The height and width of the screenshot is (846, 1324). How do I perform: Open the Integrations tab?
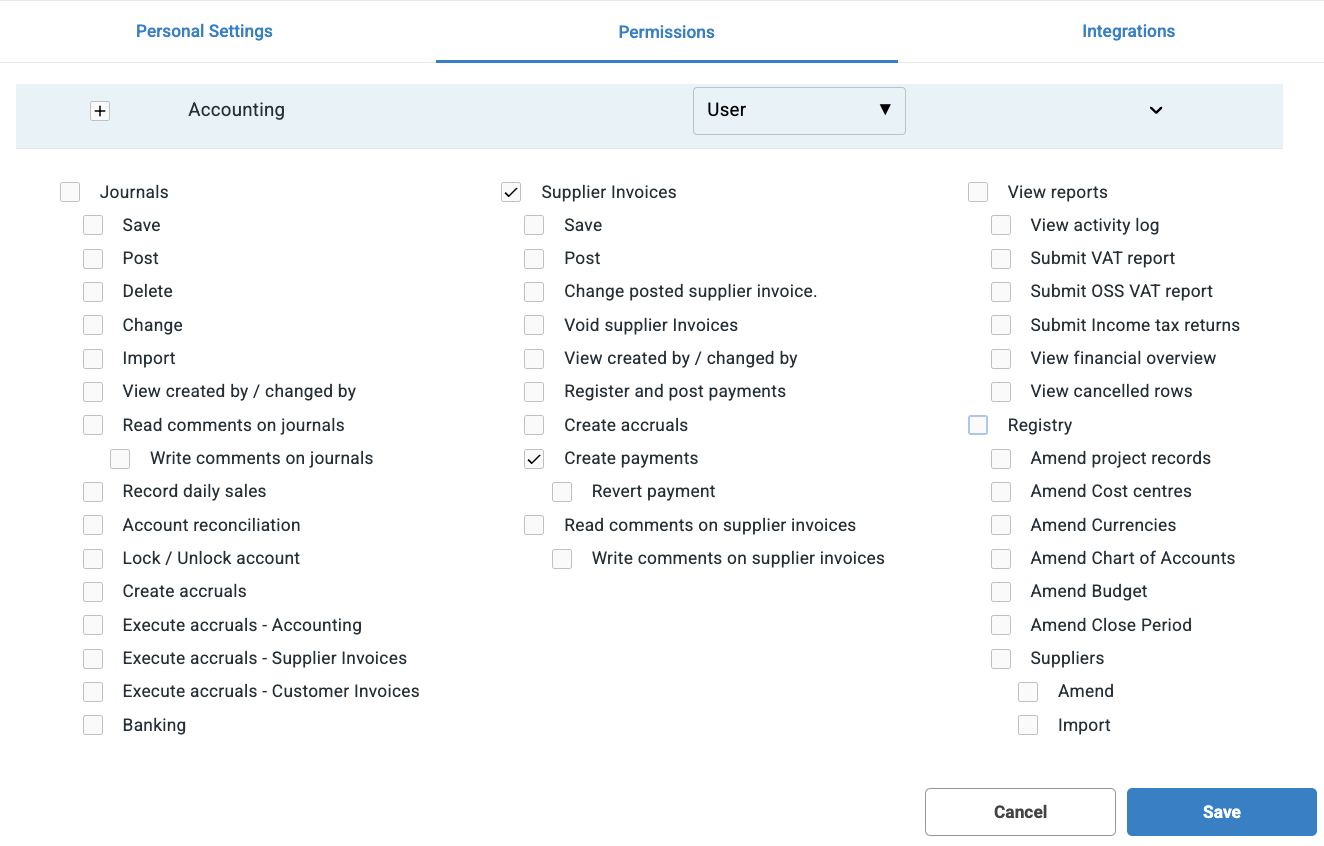(x=1128, y=31)
